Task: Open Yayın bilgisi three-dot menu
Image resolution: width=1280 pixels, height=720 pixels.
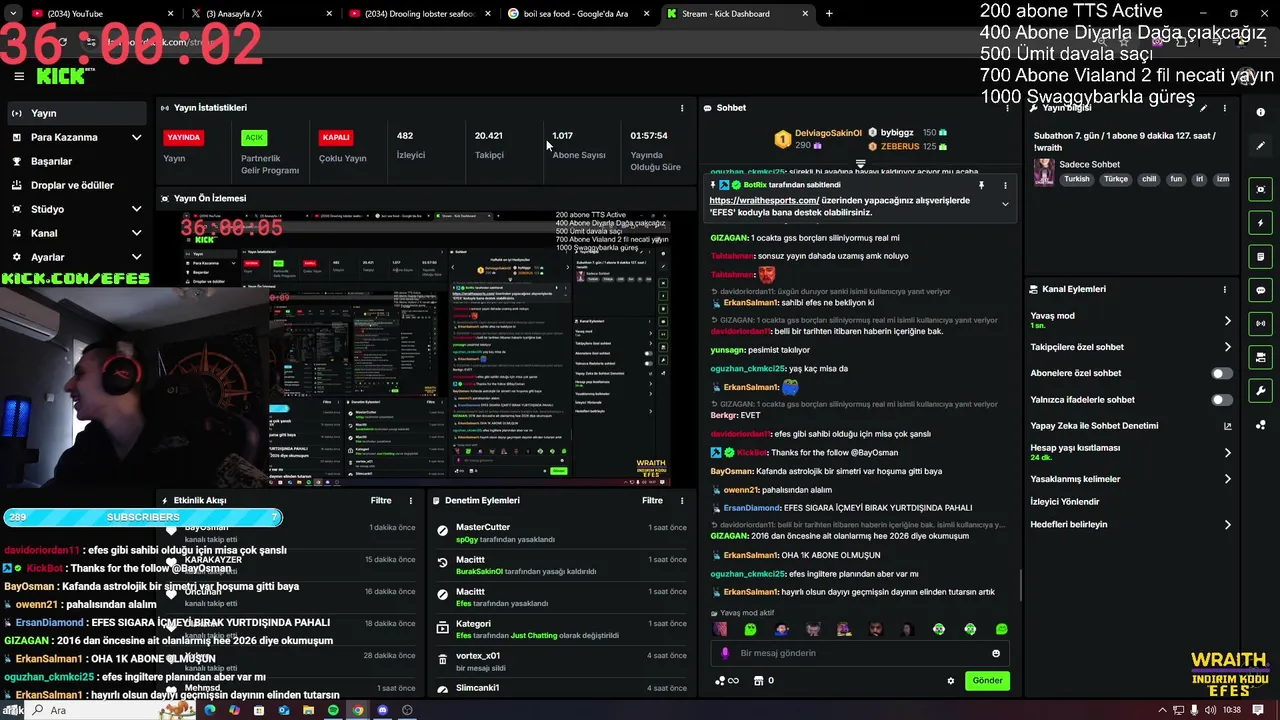Action: (1224, 108)
